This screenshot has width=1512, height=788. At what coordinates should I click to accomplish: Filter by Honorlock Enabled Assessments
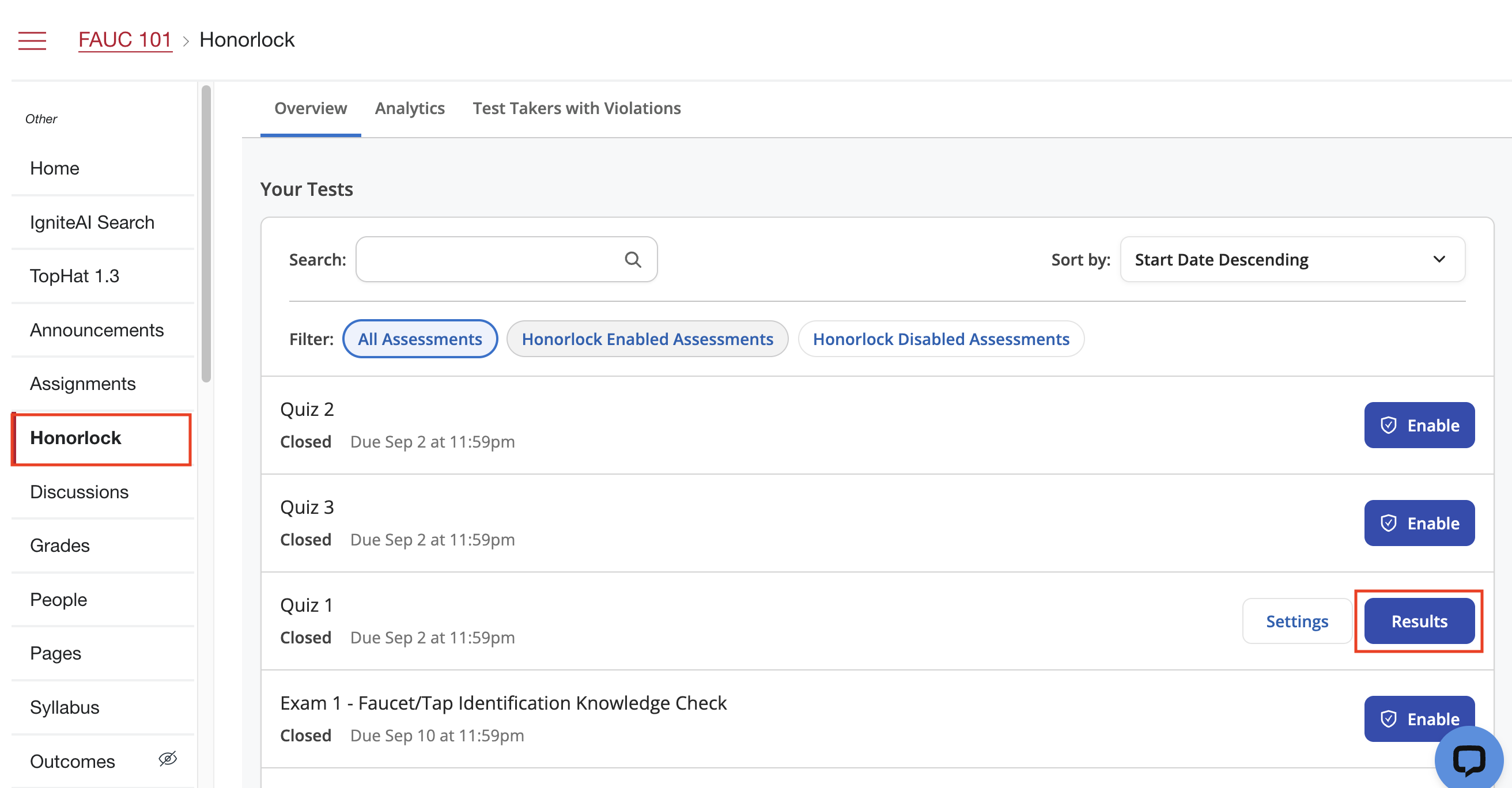648,339
